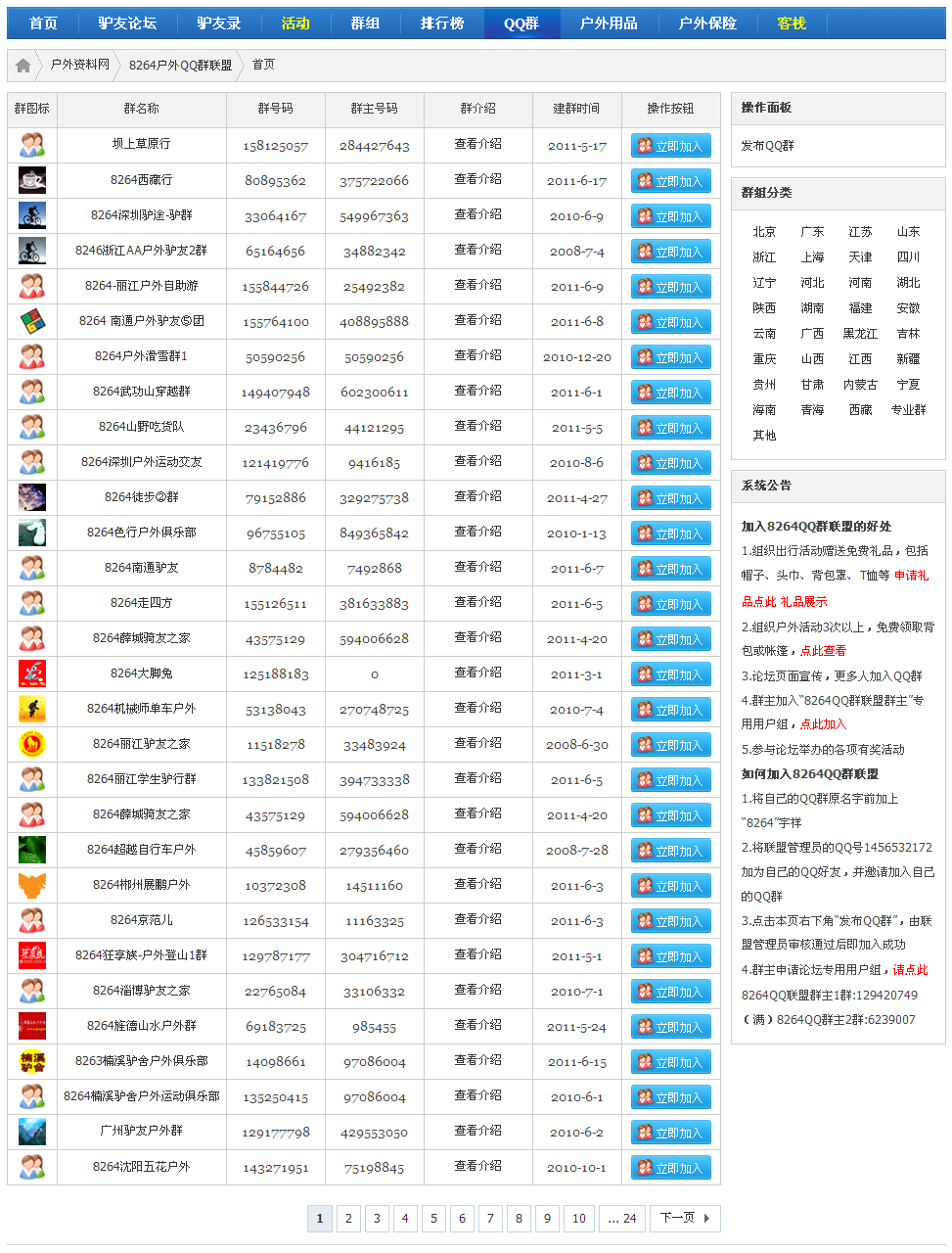This screenshot has width=952, height=1253.
Task: Filter groups by 四川 region
Action: pos(908,257)
